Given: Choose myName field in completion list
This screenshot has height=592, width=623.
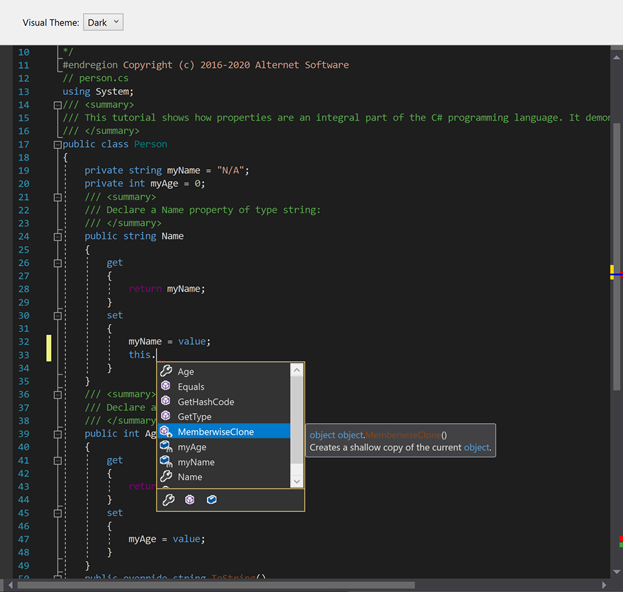Looking at the screenshot, I should 224,462.
